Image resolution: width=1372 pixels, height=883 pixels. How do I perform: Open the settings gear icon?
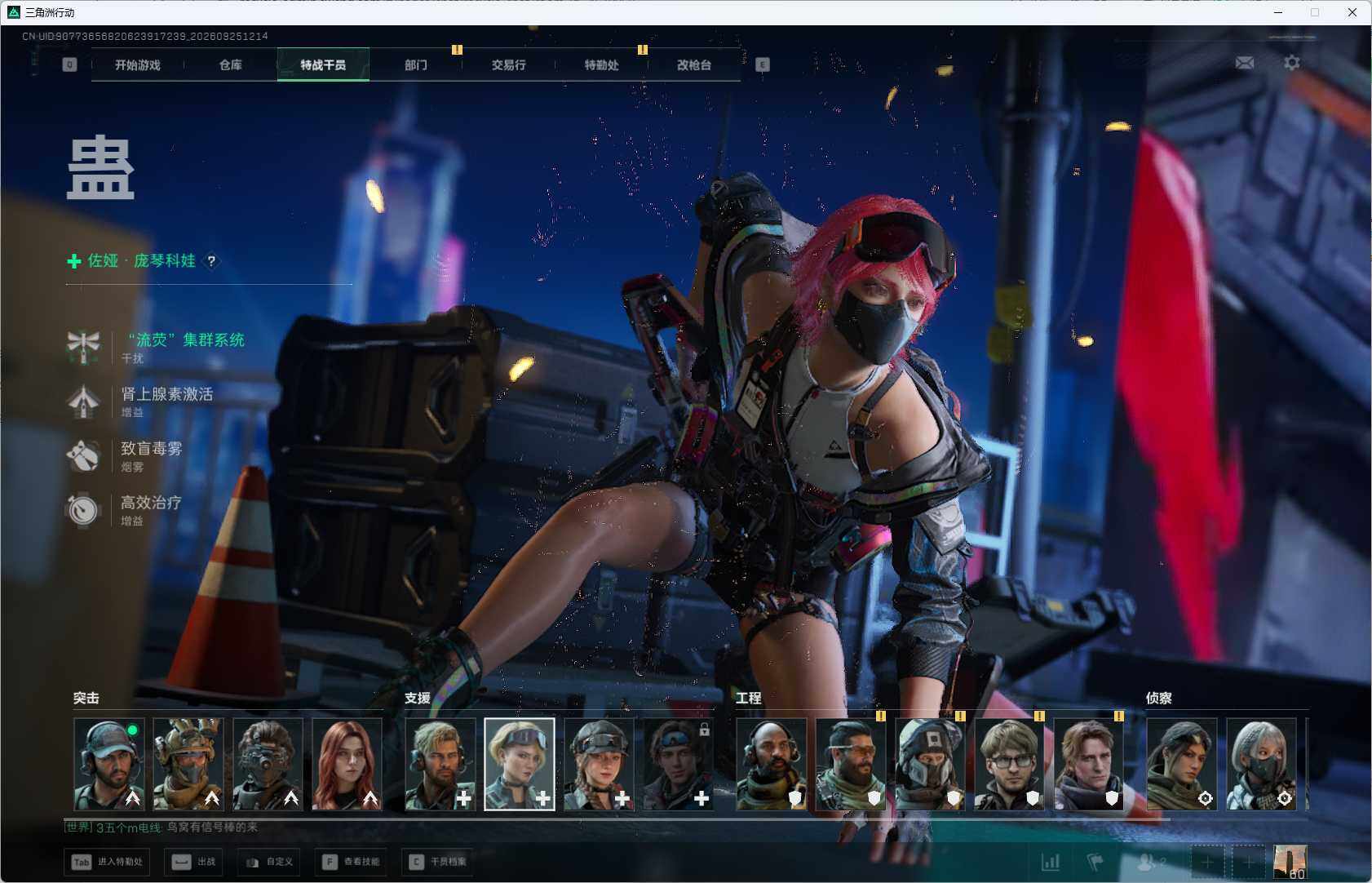tap(1292, 63)
